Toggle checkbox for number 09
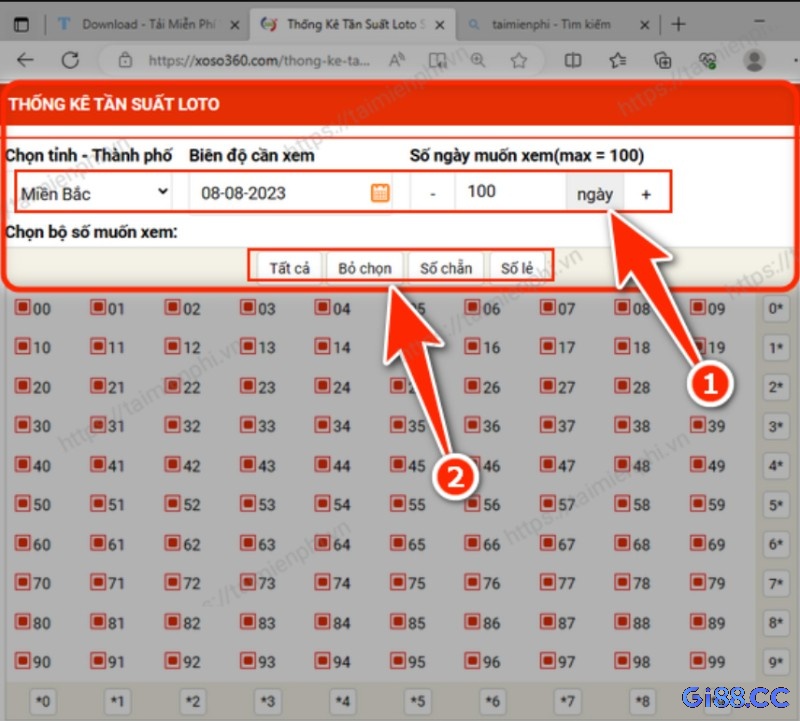 click(x=697, y=307)
